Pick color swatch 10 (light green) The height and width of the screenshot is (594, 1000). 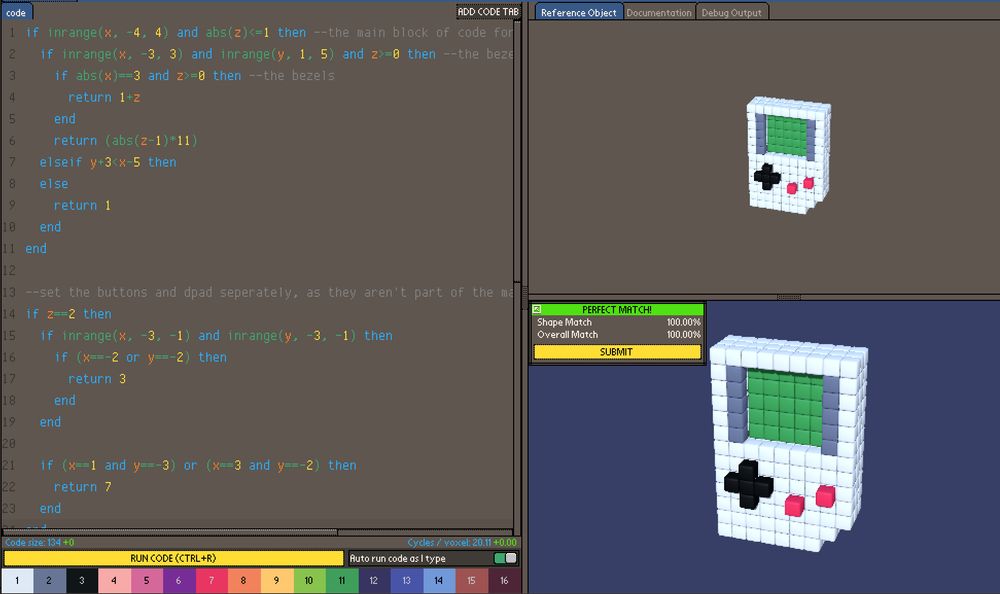pyautogui.click(x=309, y=581)
